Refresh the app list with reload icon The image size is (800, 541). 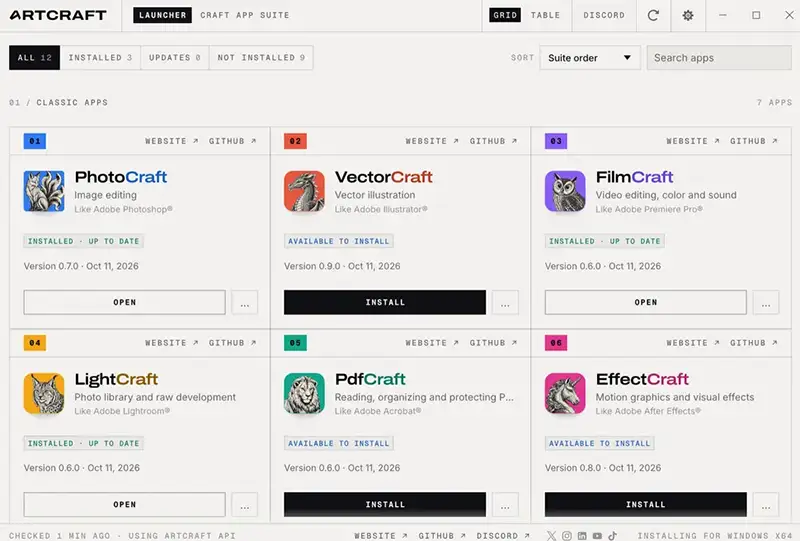point(653,15)
